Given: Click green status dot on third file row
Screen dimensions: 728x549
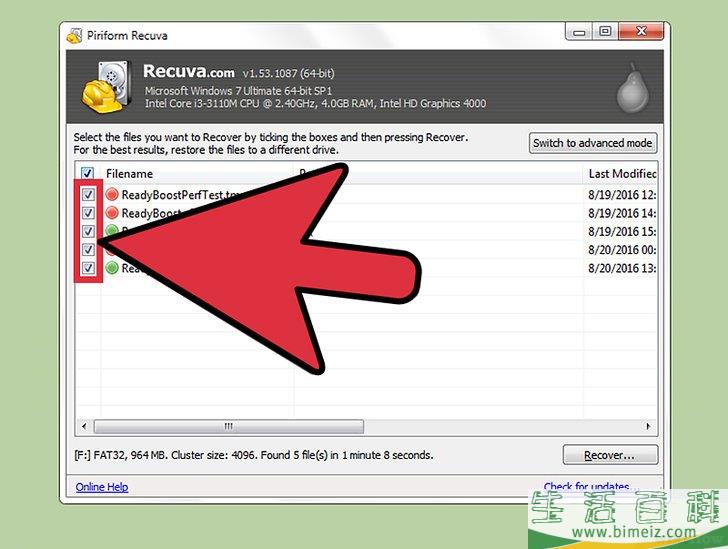Looking at the screenshot, I should tap(111, 230).
